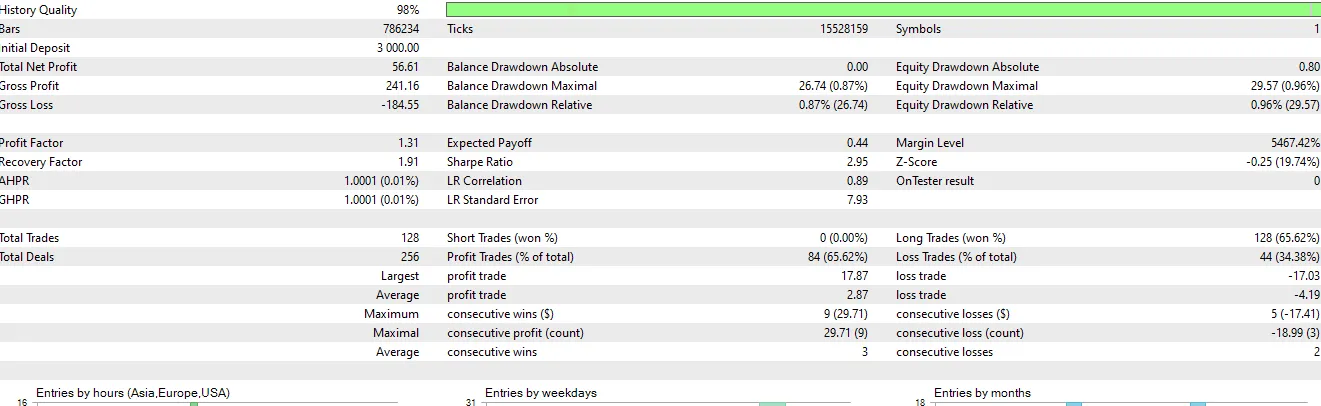Click the Sharpe Ratio label
The image size is (1321, 406).
pyautogui.click(x=479, y=162)
